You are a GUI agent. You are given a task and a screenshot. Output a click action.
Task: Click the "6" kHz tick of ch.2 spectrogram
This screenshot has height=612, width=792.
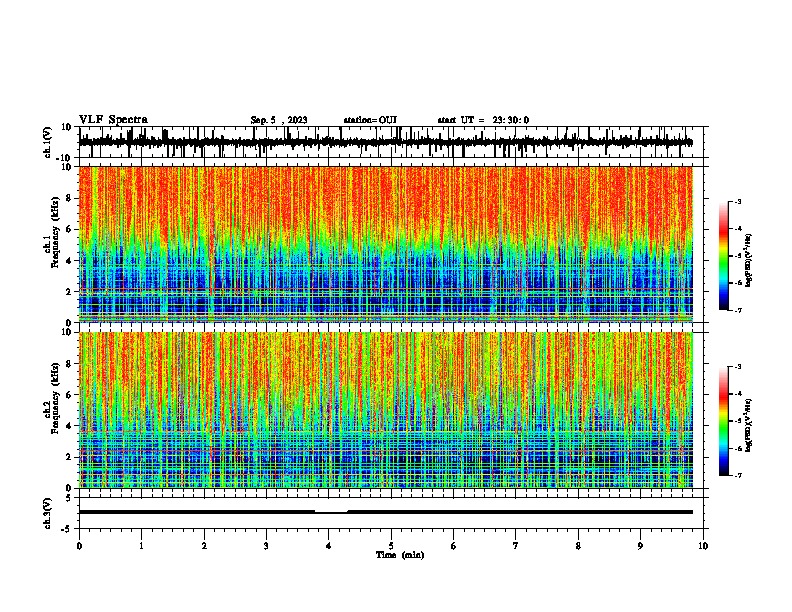tap(70, 395)
